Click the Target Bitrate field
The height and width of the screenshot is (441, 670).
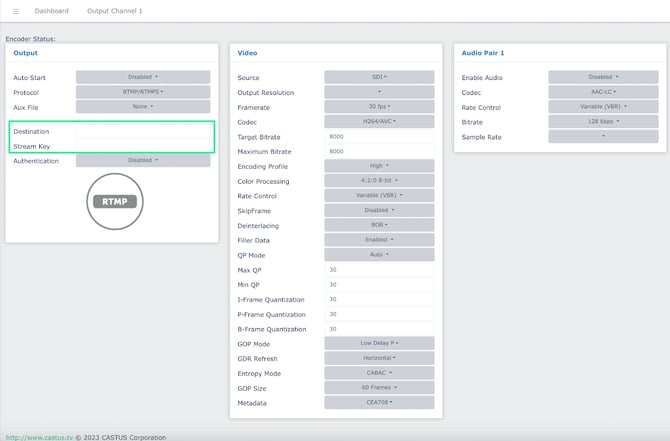click(379, 137)
